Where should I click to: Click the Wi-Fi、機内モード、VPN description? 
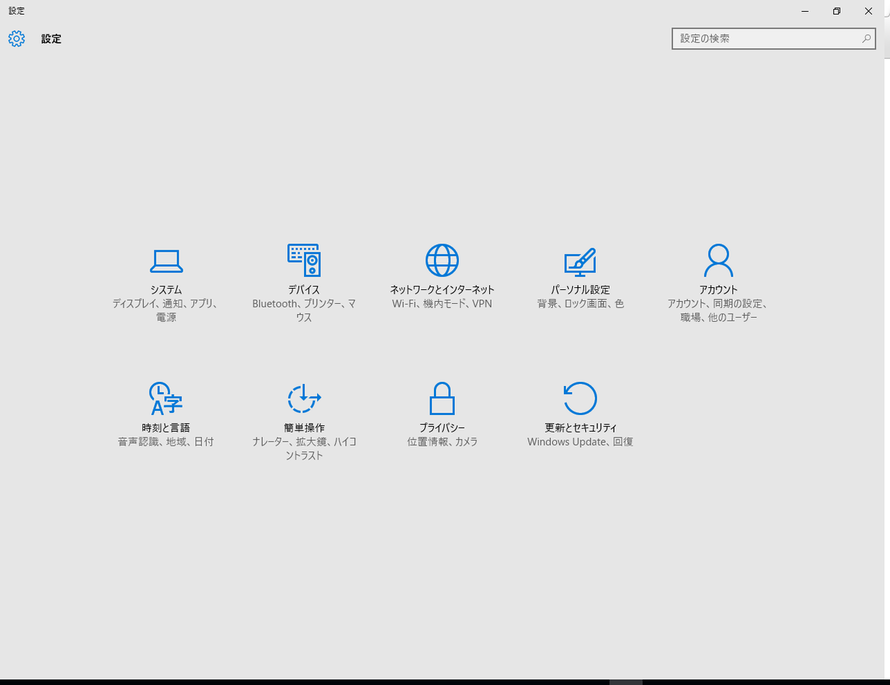pyautogui.click(x=442, y=304)
